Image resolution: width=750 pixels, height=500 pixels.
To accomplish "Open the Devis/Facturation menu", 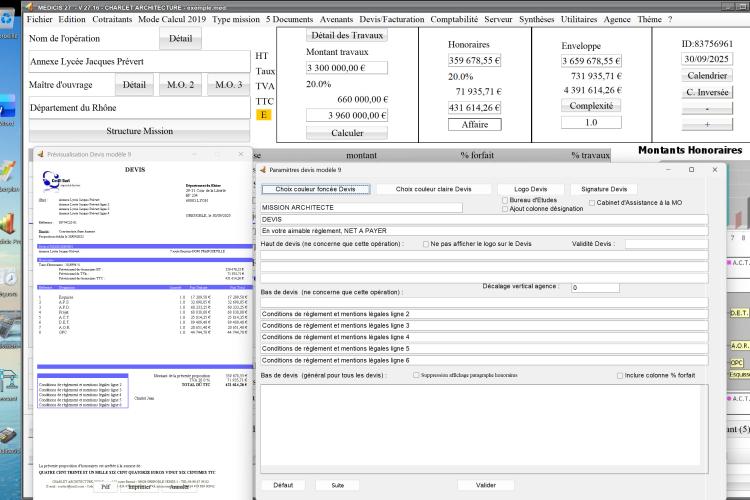I will click(x=392, y=19).
